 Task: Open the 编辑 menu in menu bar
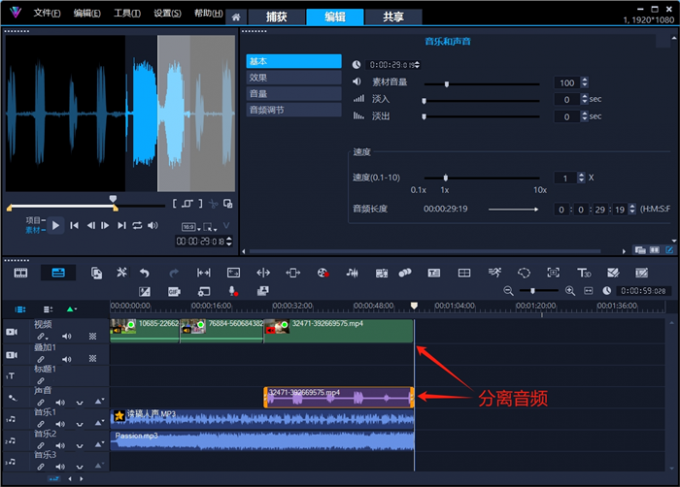[87, 13]
